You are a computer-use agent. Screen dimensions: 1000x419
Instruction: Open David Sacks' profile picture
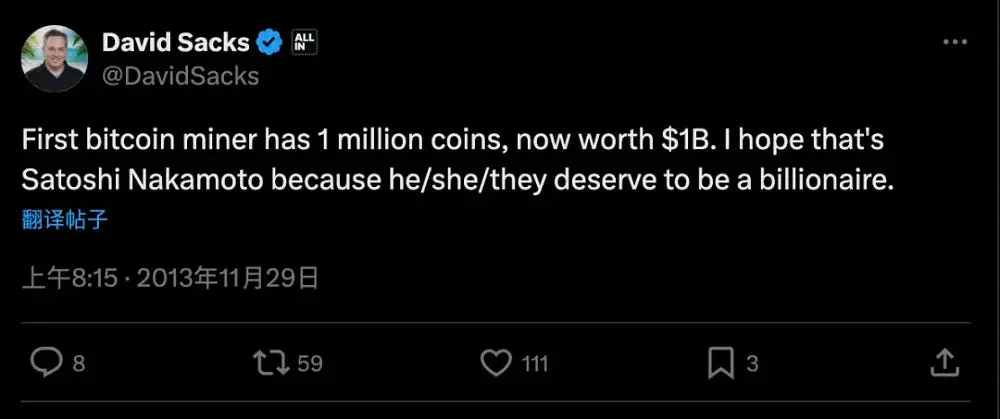(x=54, y=58)
